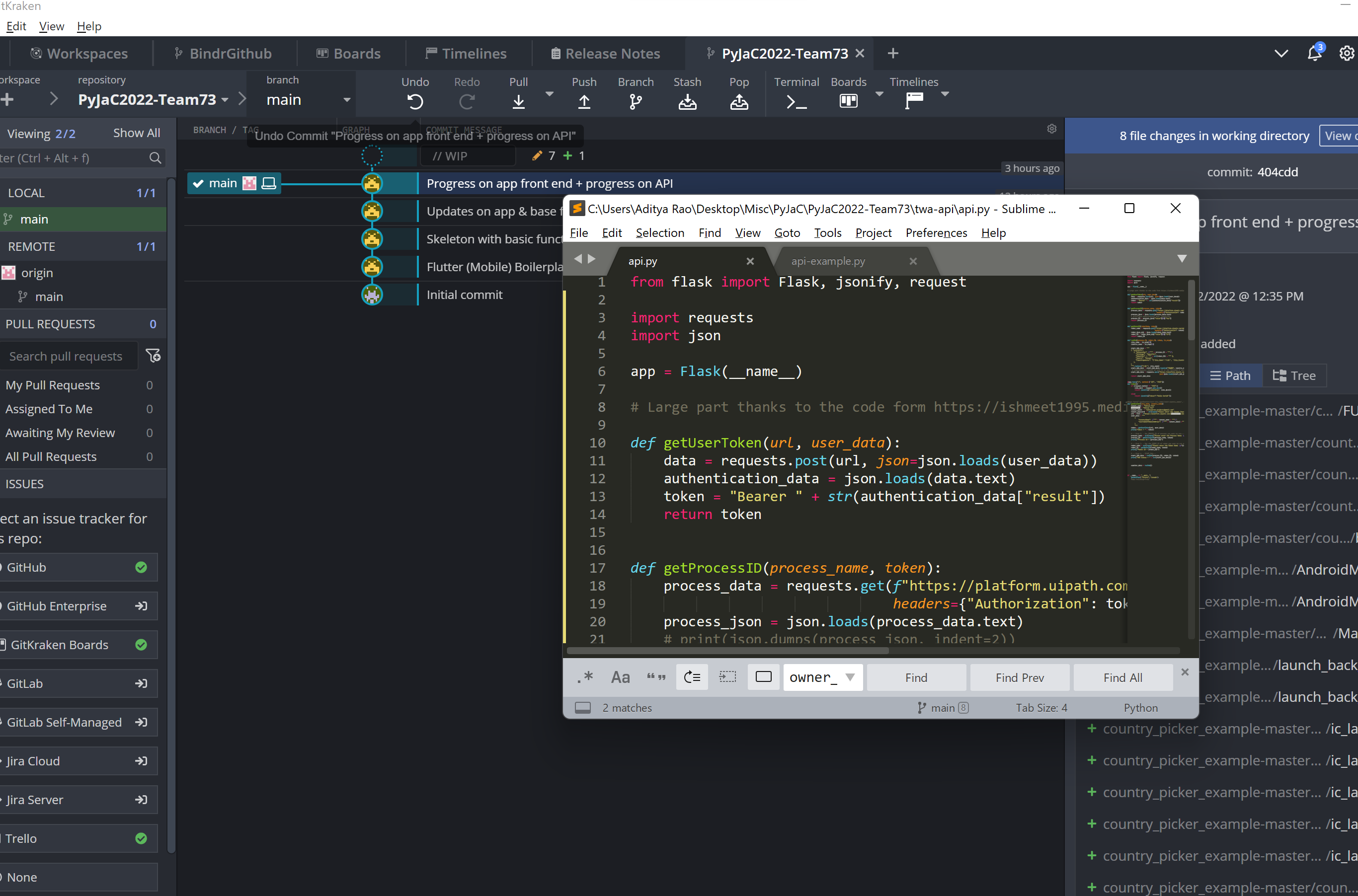
Task: Pop stash using the Pop icon
Action: point(738,102)
